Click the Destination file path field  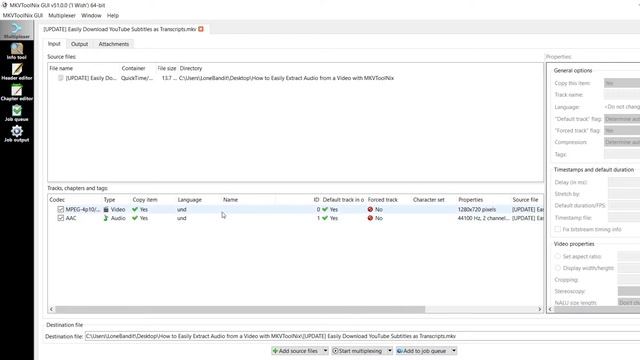pos(362,336)
